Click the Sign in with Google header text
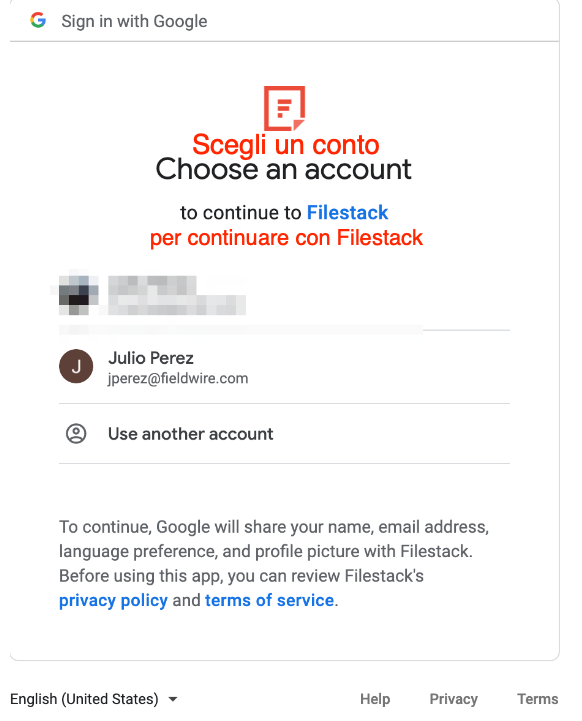 (x=134, y=21)
